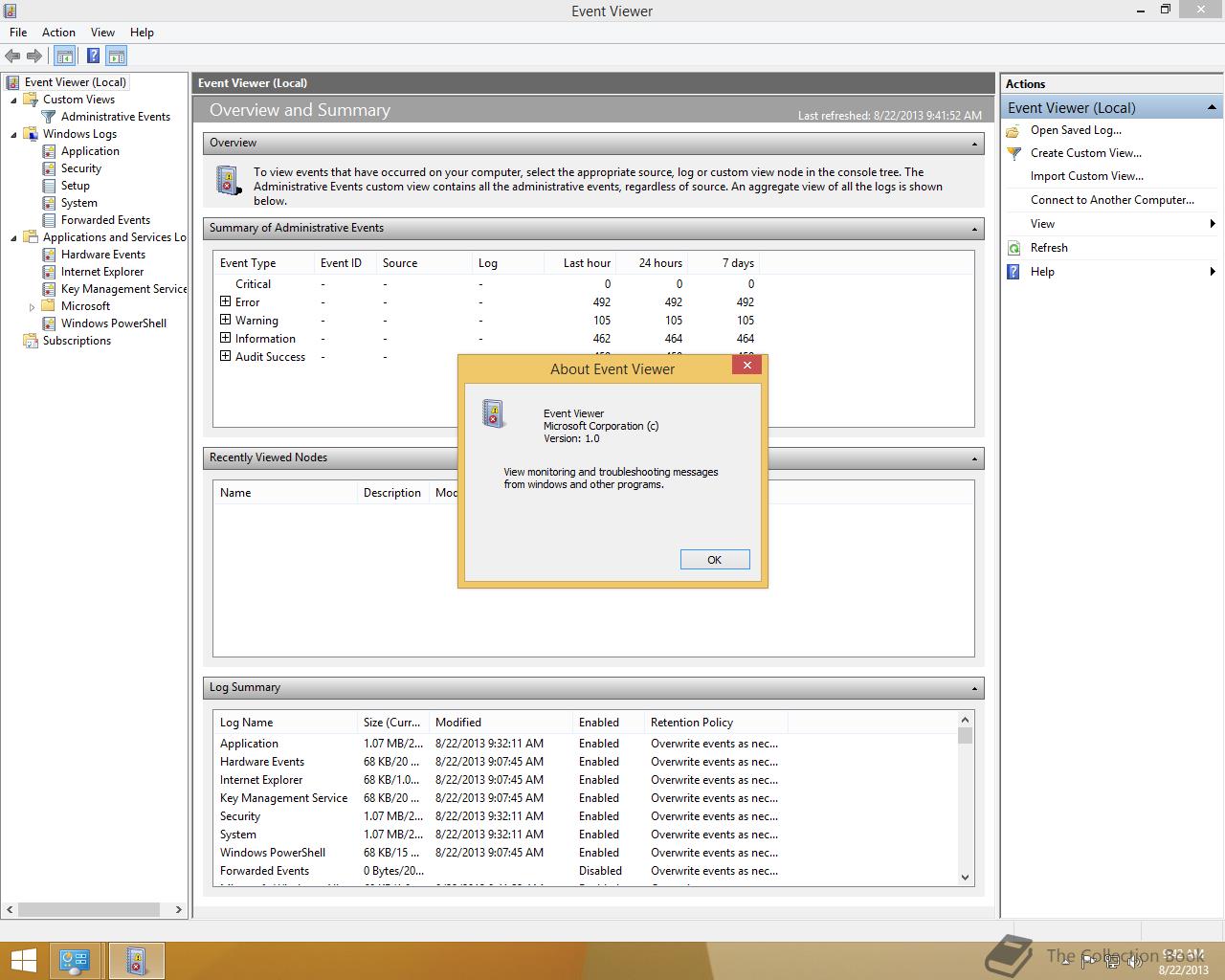Collapse Summary of Administrative Events section
Image resolution: width=1225 pixels, height=980 pixels.
(x=974, y=229)
